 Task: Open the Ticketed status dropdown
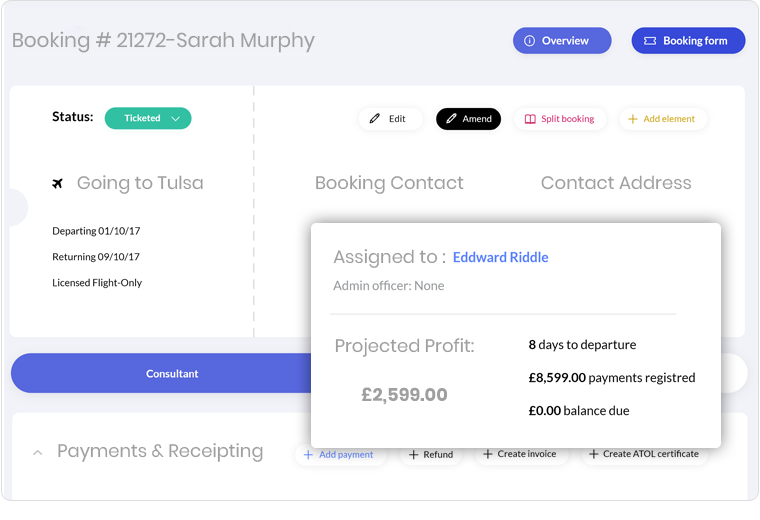coord(148,118)
